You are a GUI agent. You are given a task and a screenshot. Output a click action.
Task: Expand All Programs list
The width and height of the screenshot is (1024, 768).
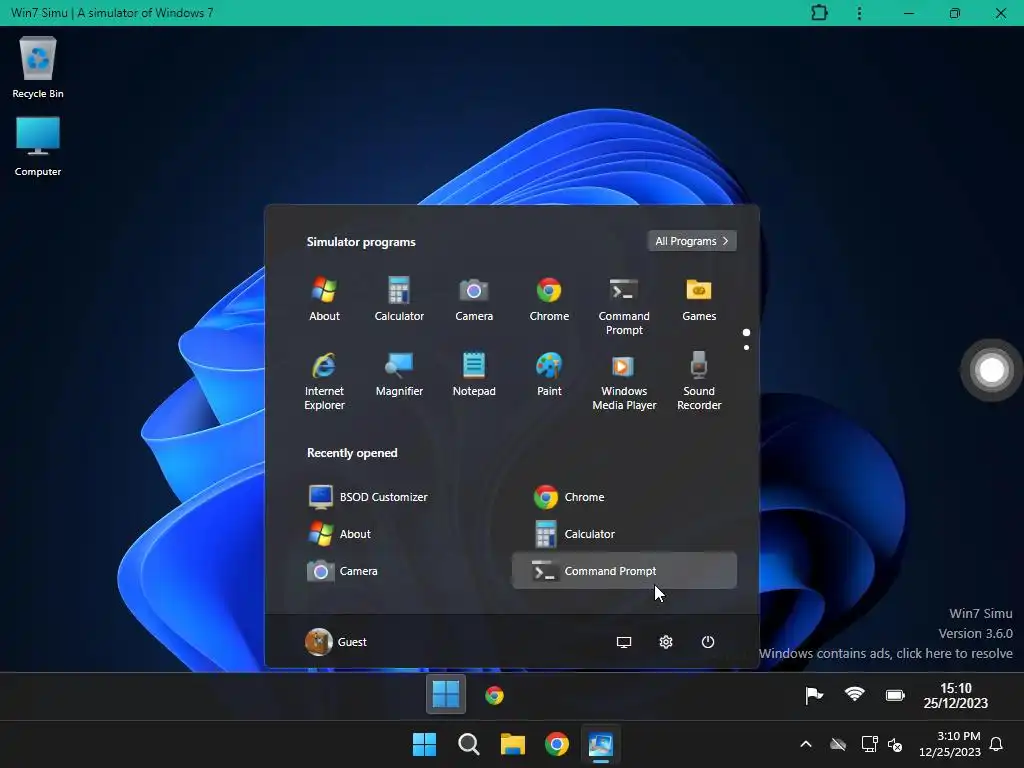click(692, 241)
